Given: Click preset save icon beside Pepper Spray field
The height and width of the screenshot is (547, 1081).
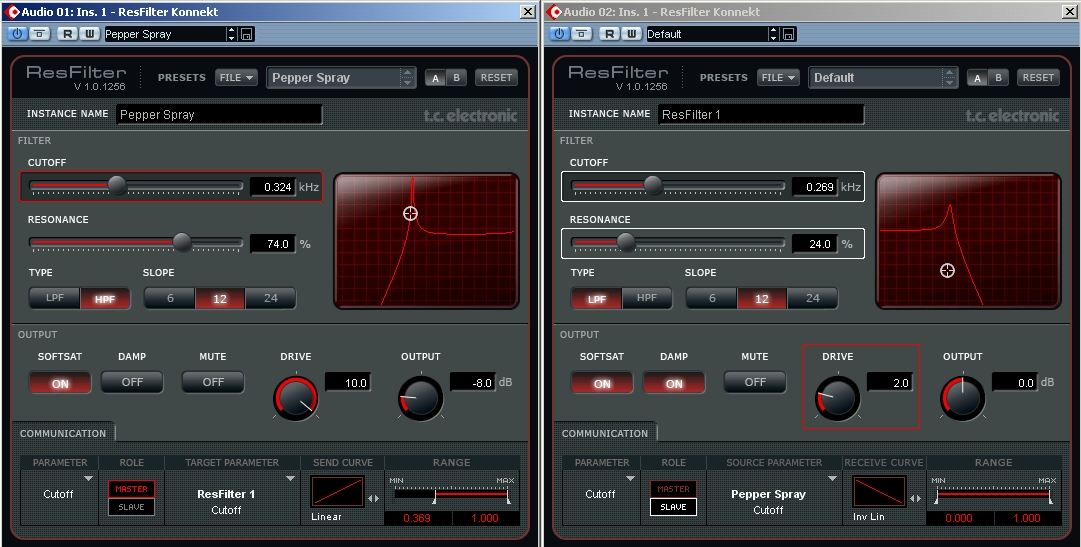Looking at the screenshot, I should point(247,34).
